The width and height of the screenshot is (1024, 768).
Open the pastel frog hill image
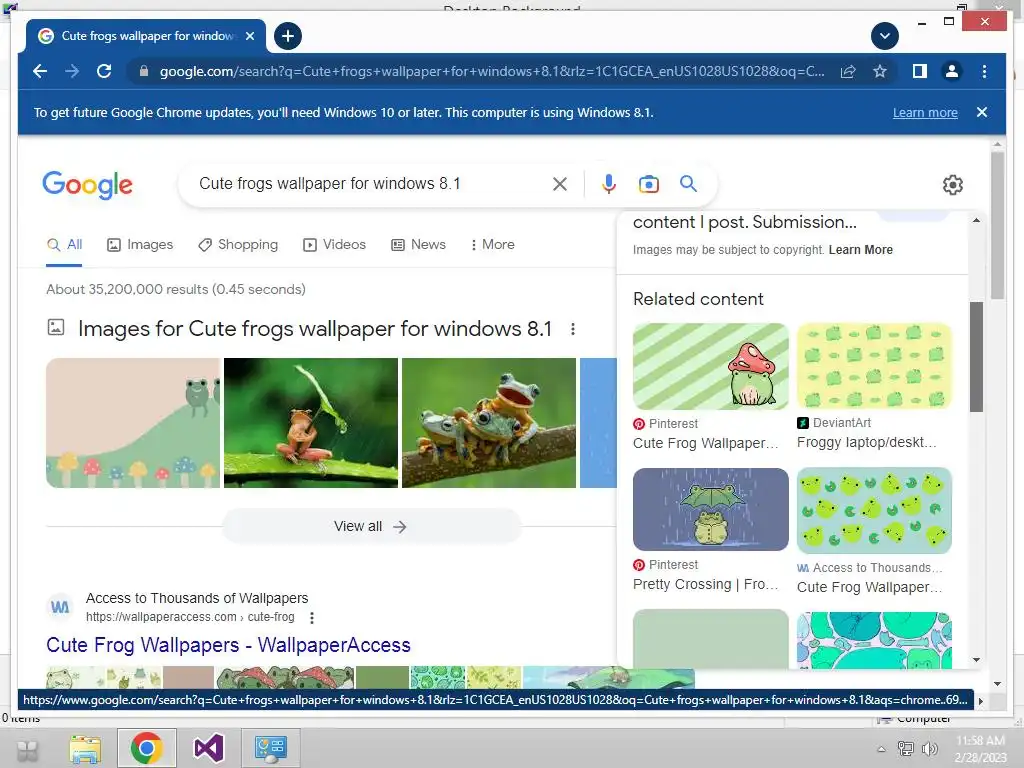(x=133, y=423)
